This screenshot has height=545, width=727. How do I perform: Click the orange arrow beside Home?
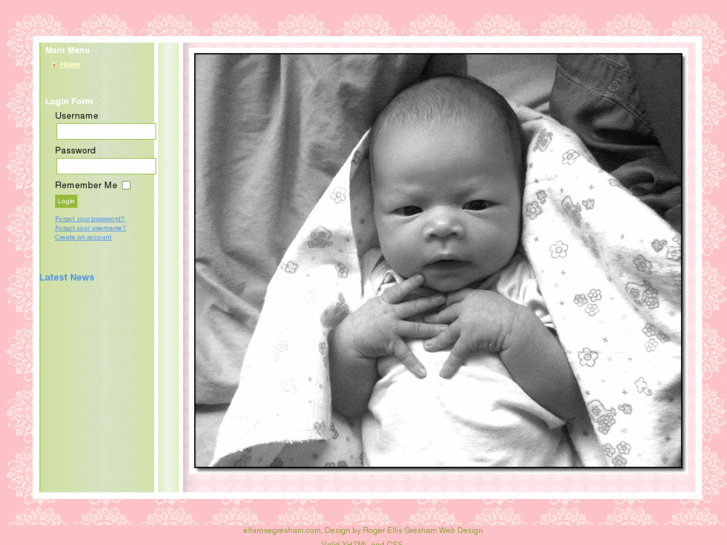pyautogui.click(x=54, y=65)
